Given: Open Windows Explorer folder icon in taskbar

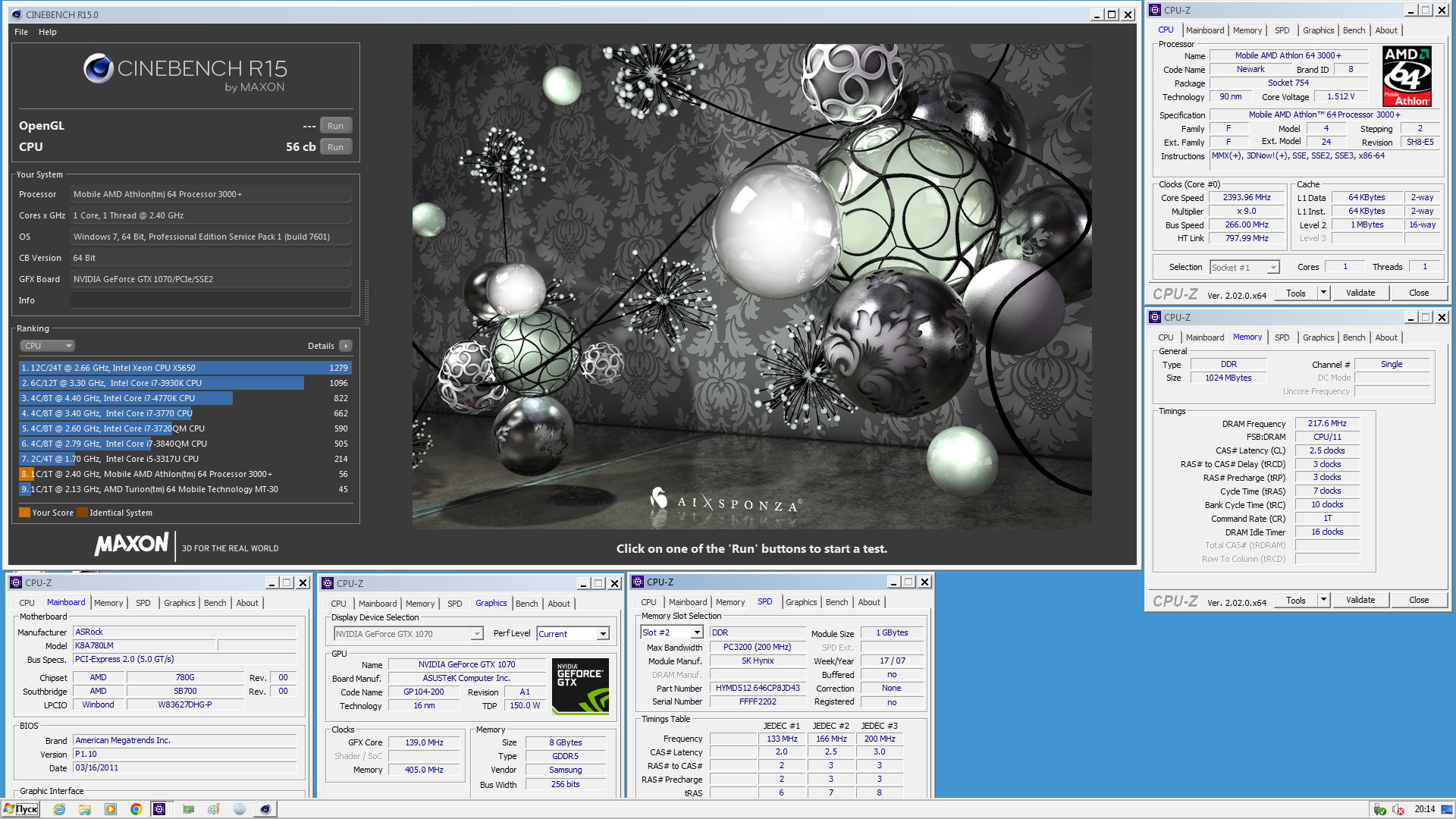Looking at the screenshot, I should pos(85,809).
